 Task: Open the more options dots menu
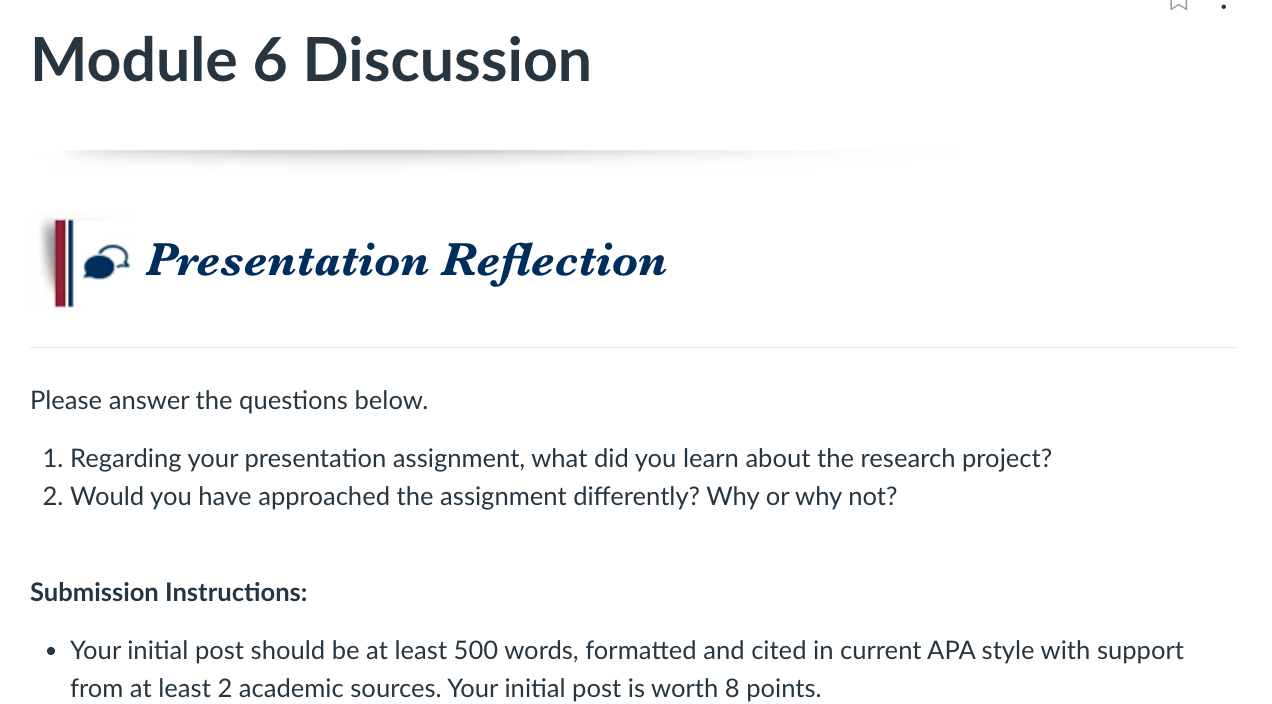1224,5
